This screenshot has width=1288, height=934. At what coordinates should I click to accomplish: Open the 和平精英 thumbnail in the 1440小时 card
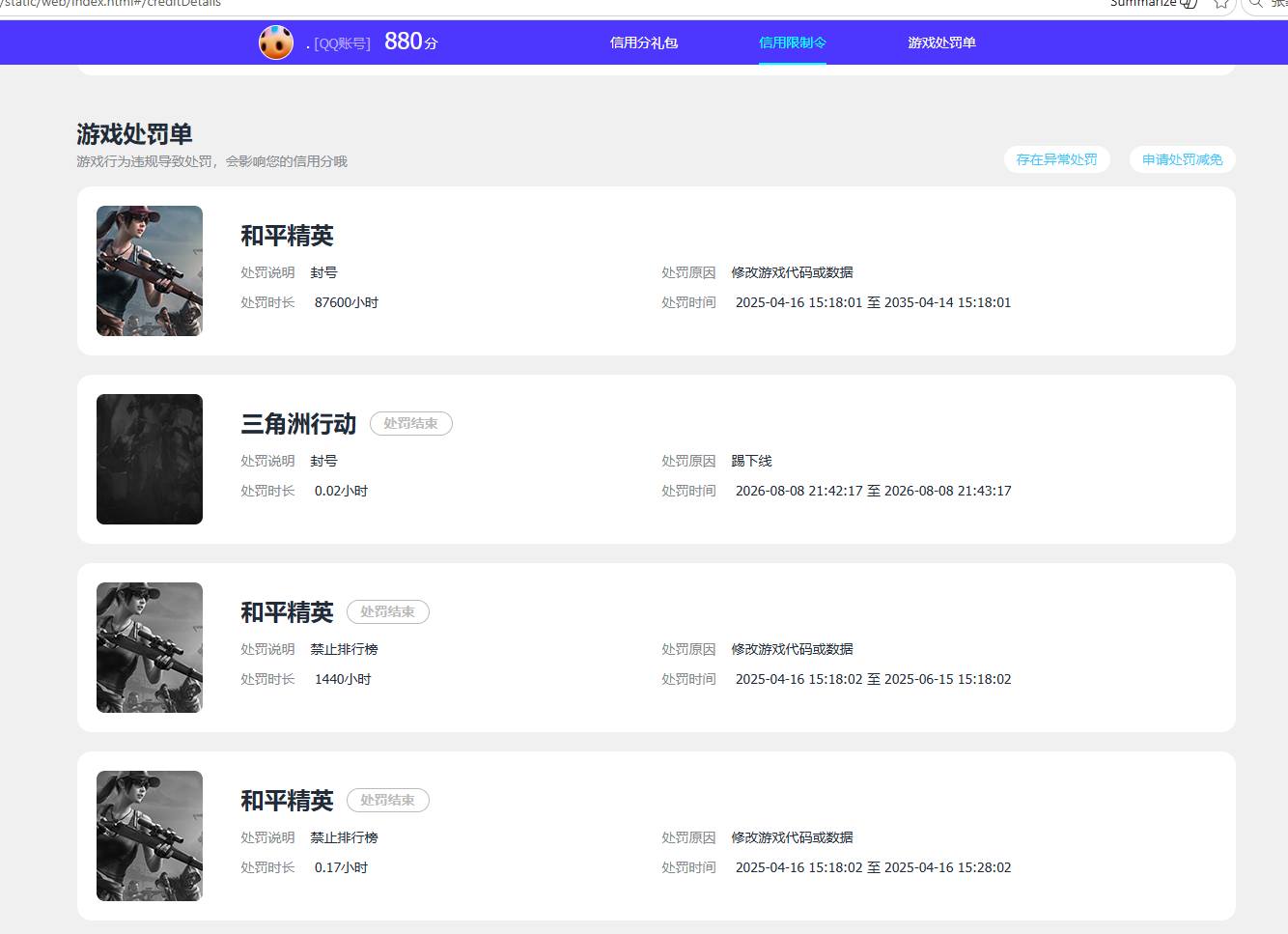tap(150, 647)
